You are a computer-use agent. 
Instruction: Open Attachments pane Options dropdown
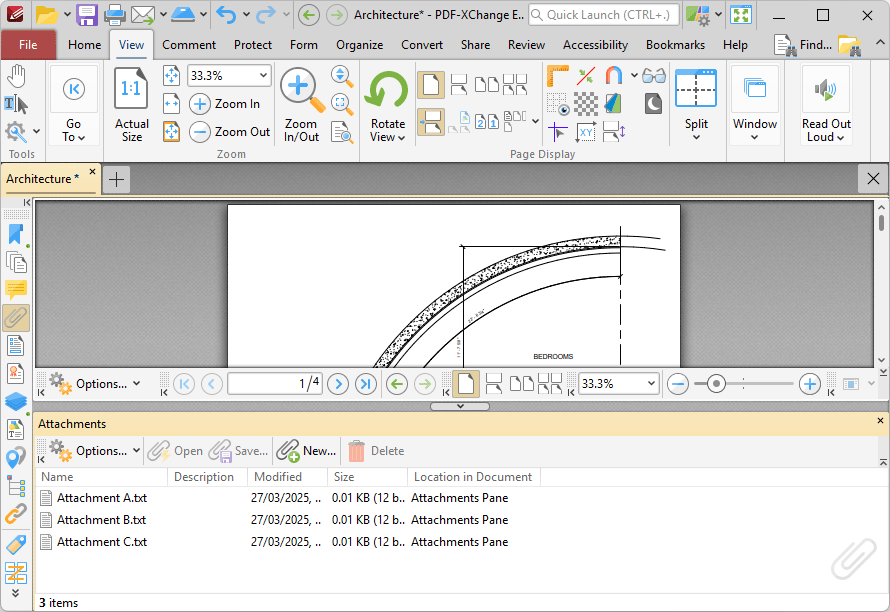pyautogui.click(x=95, y=451)
